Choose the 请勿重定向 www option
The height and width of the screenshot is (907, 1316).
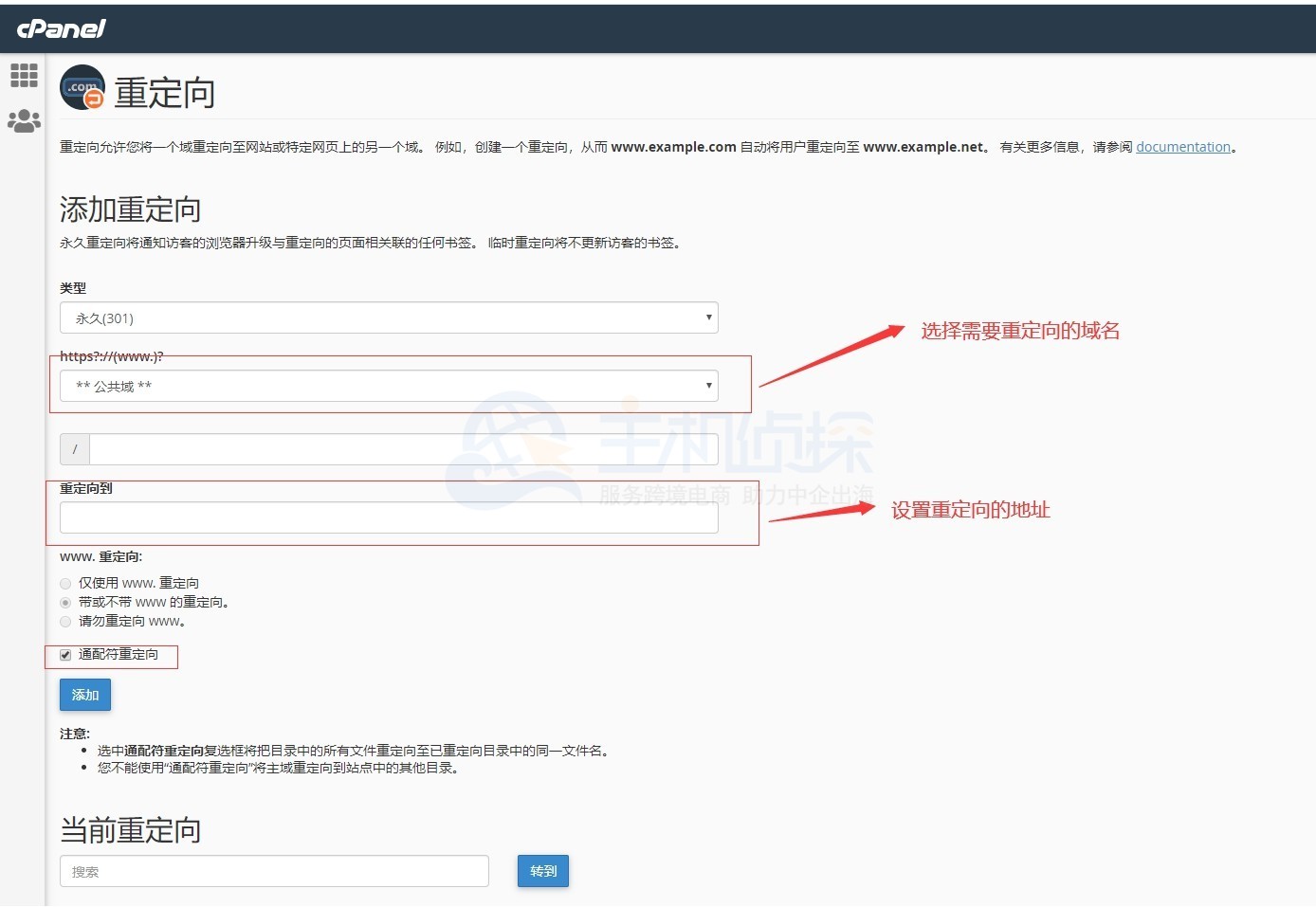(x=64, y=621)
